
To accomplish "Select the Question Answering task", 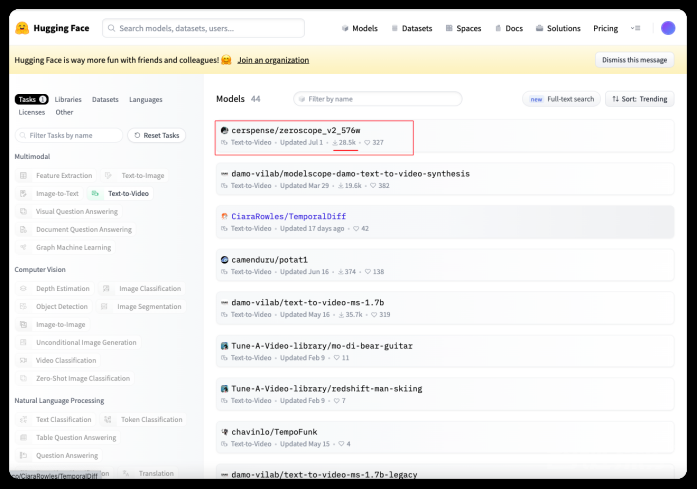I will click(59, 455).
